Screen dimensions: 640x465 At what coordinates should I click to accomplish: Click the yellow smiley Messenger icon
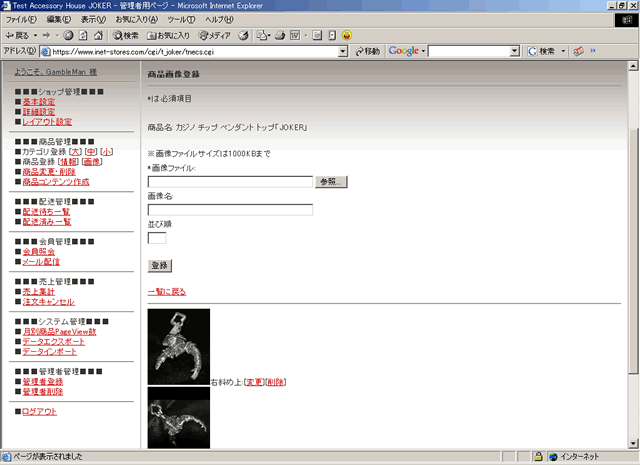(x=346, y=35)
